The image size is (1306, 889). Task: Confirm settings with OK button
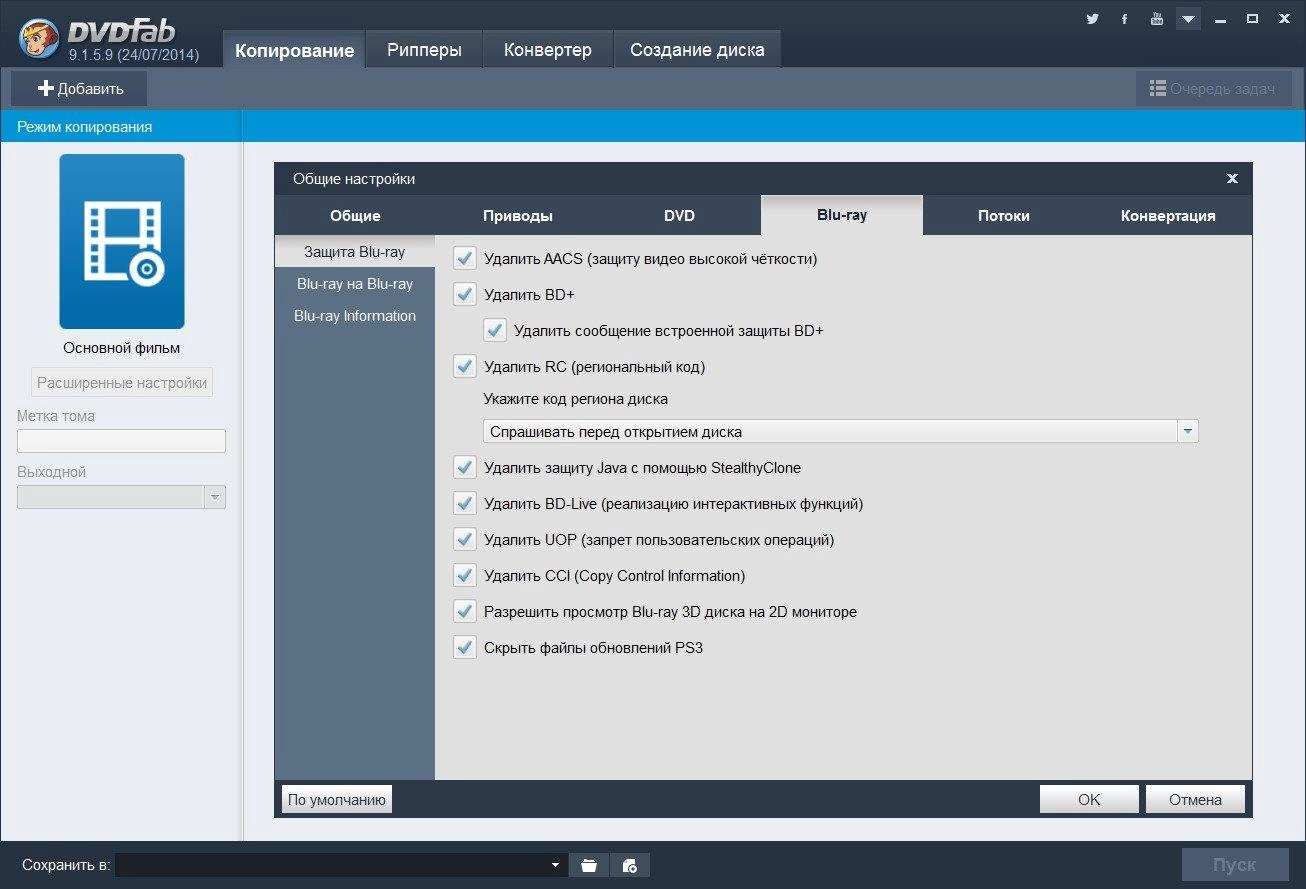1089,799
